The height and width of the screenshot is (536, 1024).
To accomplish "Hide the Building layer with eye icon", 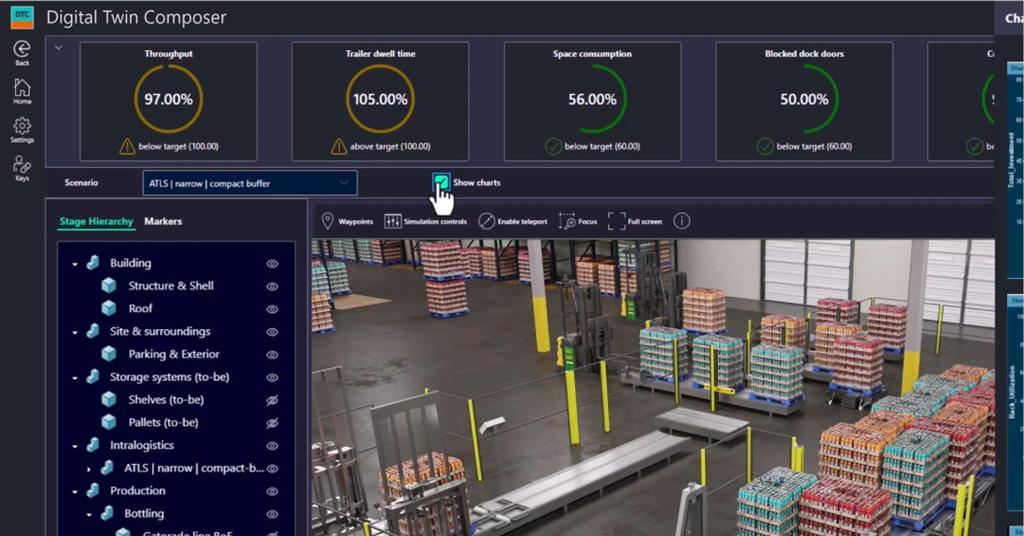I will (x=272, y=264).
